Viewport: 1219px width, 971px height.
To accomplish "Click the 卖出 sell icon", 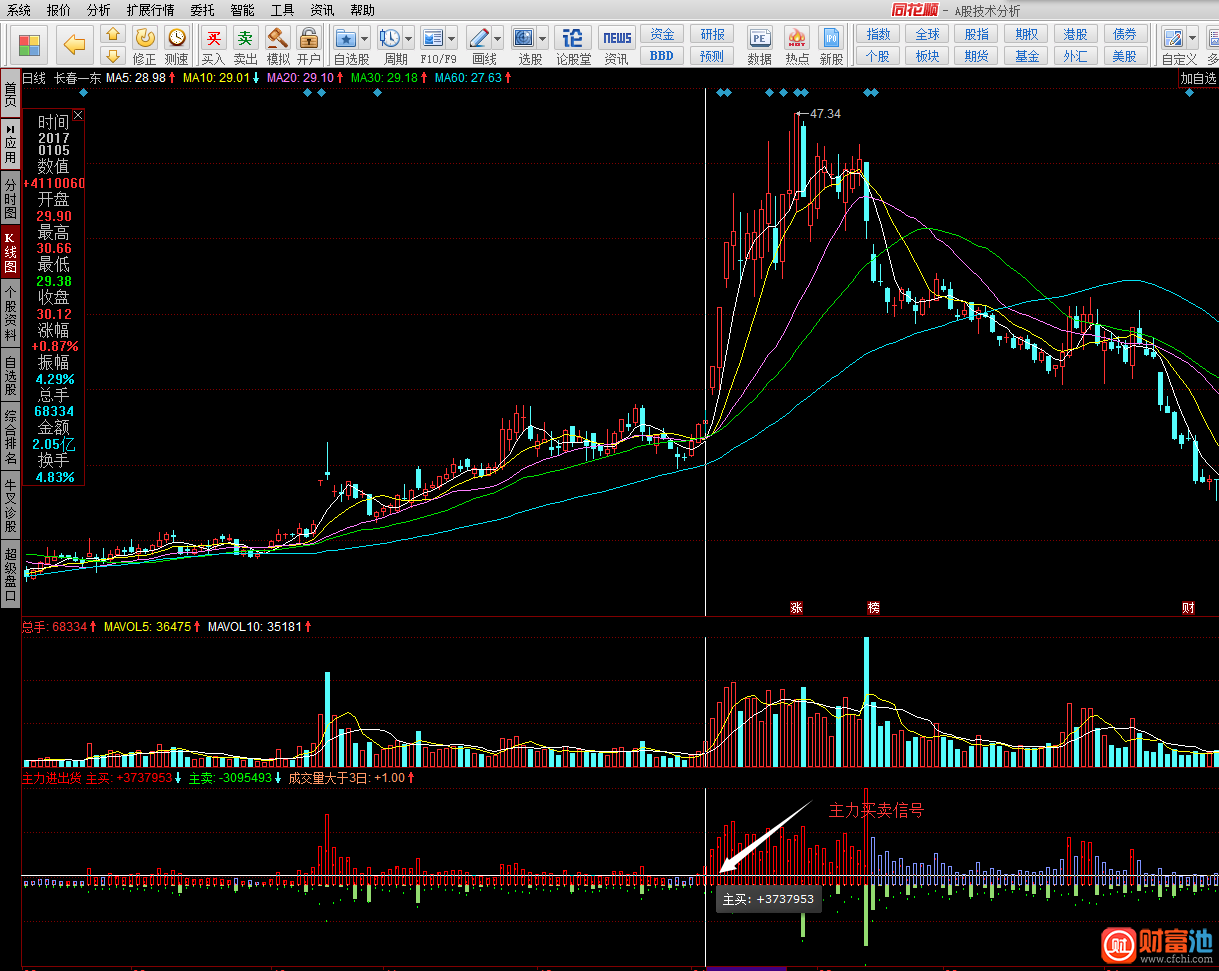I will pyautogui.click(x=245, y=38).
